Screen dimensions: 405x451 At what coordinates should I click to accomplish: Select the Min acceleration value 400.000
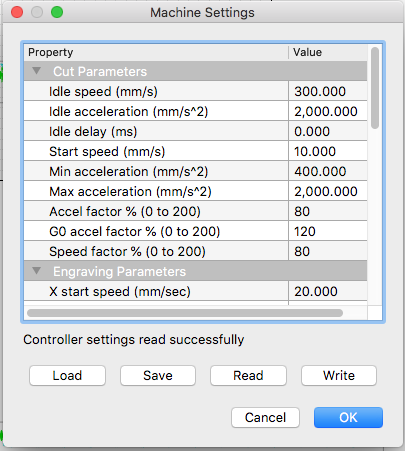(328, 171)
